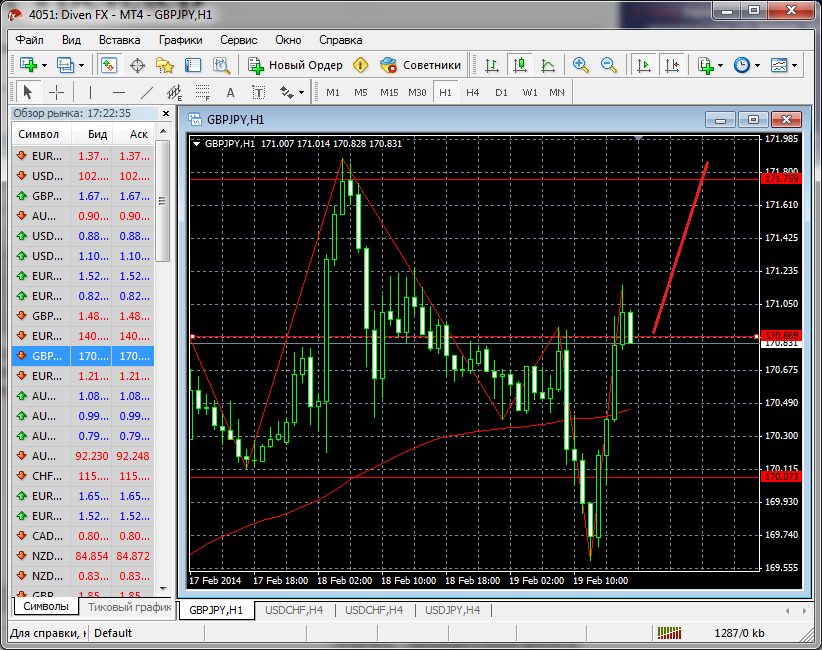Image resolution: width=822 pixels, height=650 pixels.
Task: Select the Fibonacci Retracement tool
Action: click(203, 93)
